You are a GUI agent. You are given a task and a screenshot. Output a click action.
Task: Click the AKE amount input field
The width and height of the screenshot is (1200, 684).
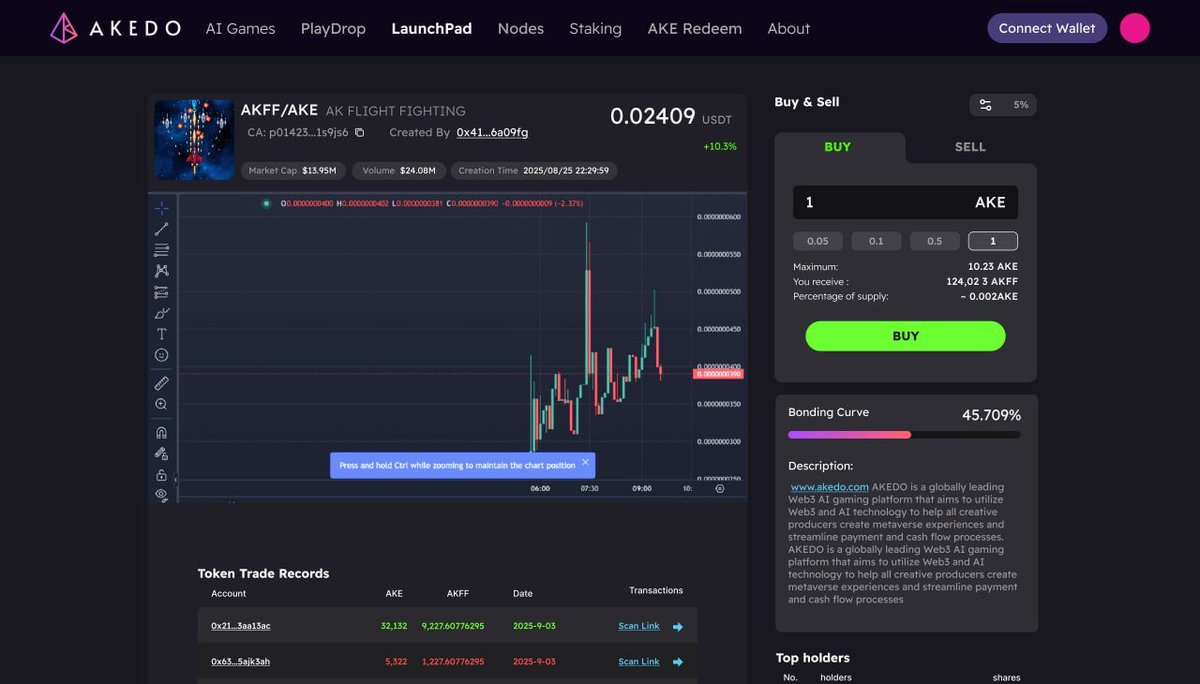(905, 202)
